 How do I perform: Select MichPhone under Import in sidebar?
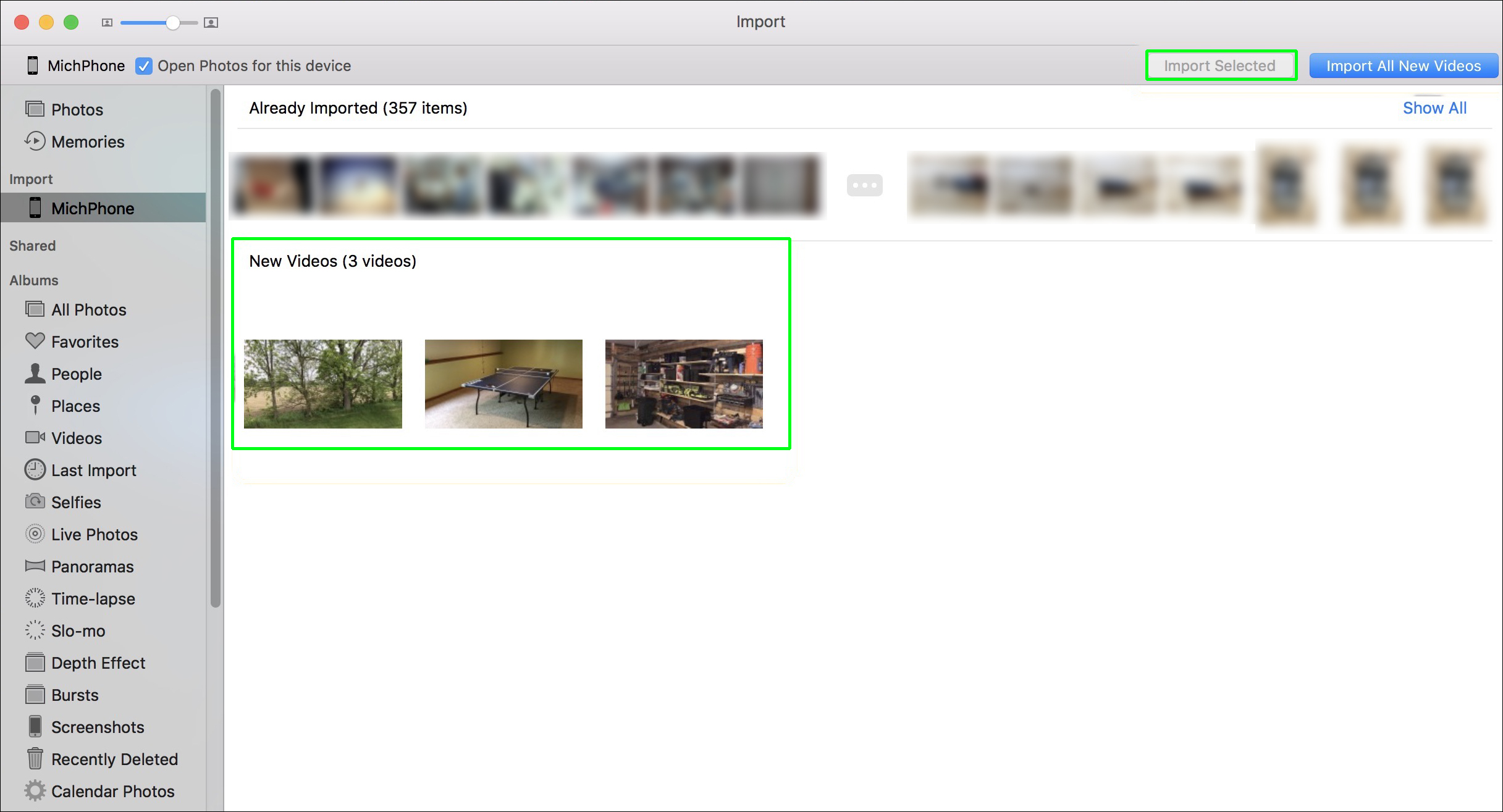coord(93,208)
